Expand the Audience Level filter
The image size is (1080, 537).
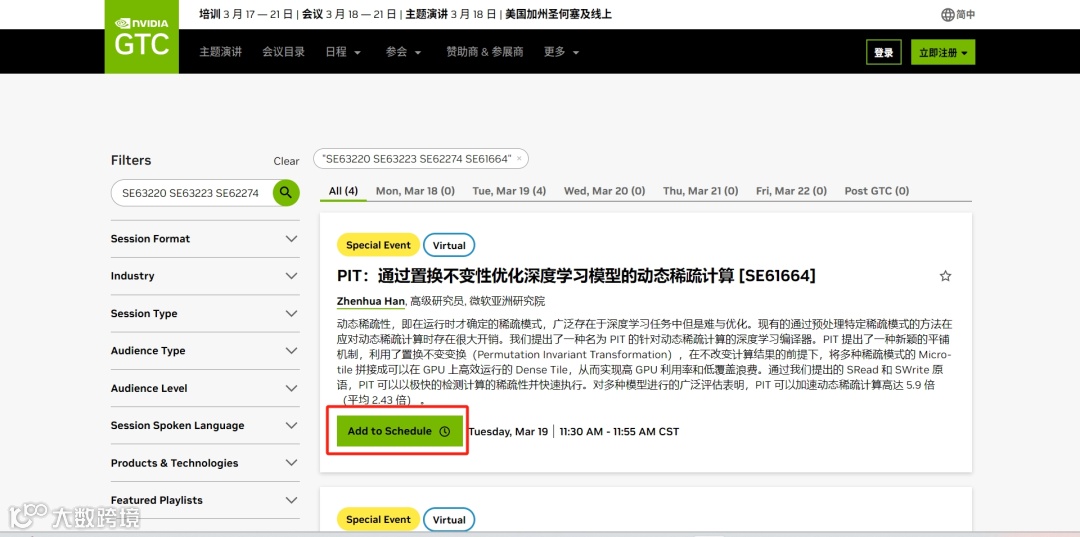(x=205, y=388)
